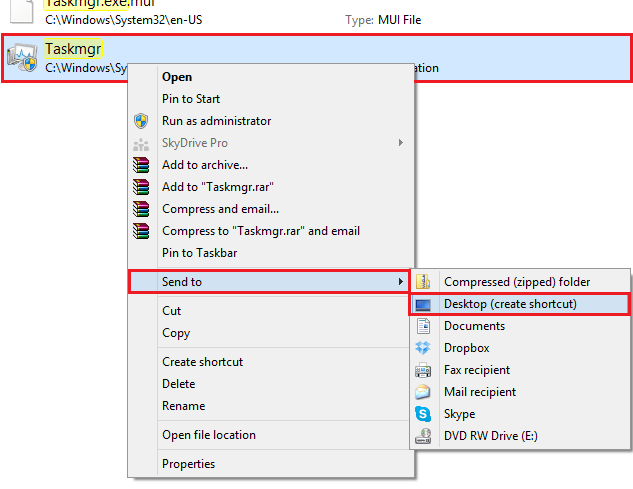Click the C:\Windows\System32\en-US path
This screenshot has width=633, height=489.
pos(124,20)
